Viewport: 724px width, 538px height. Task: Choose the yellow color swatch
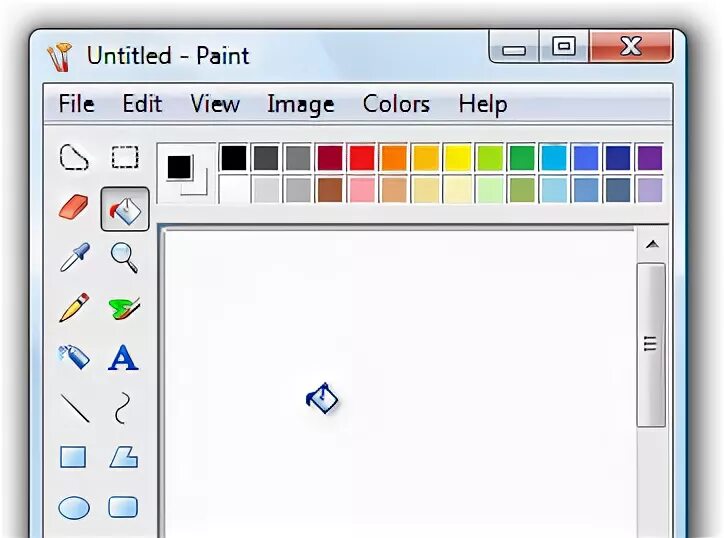(x=458, y=158)
